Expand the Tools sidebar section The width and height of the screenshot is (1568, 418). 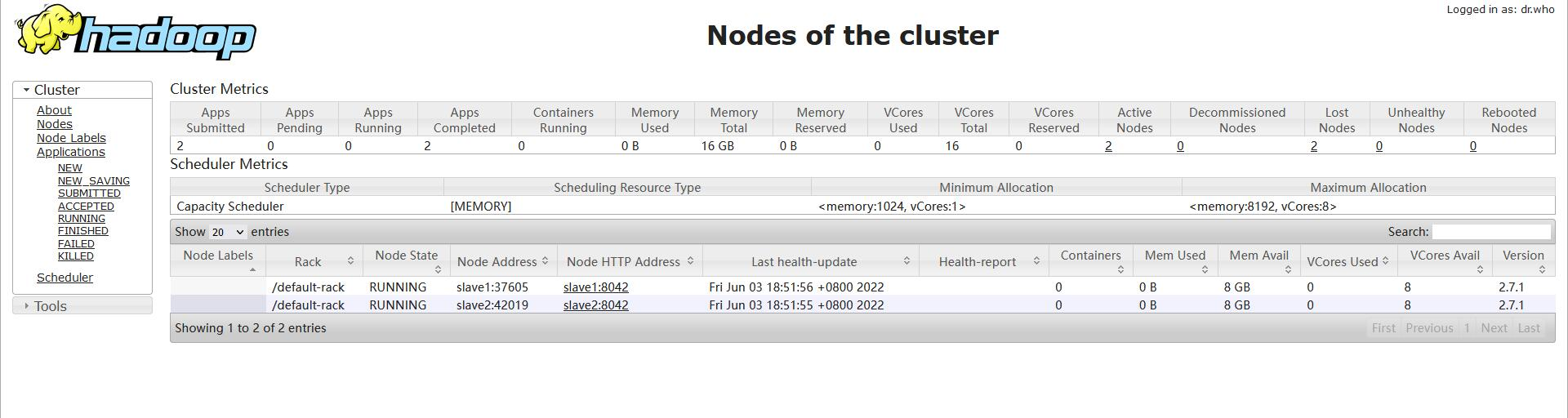pos(82,306)
